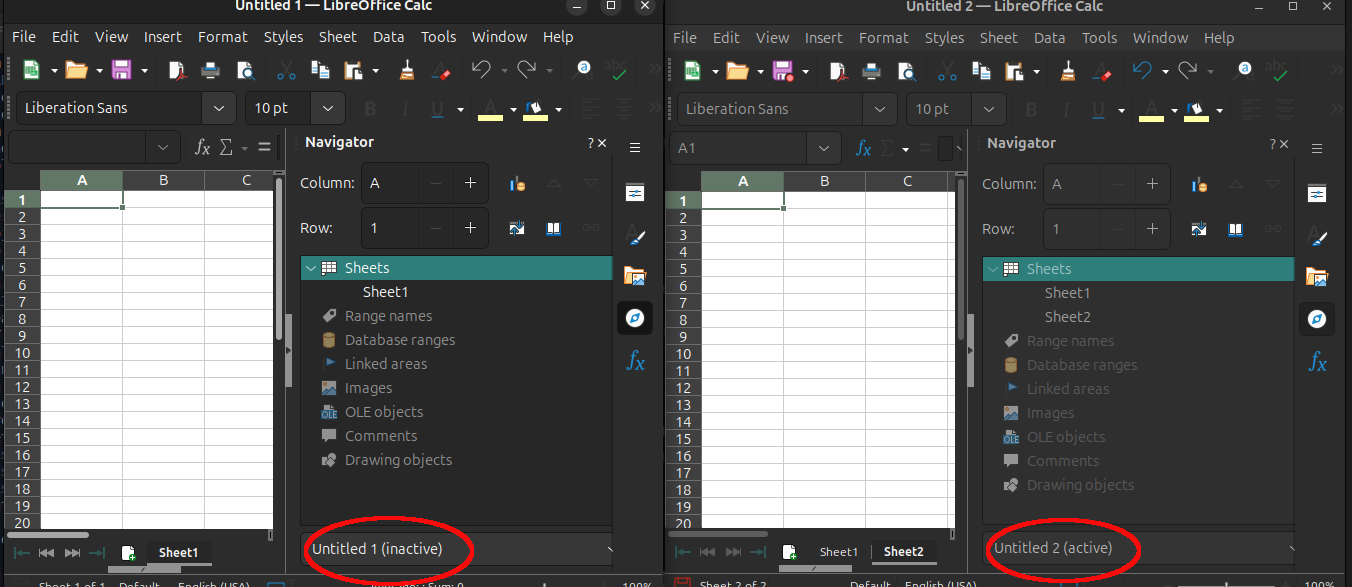Toggle automatic spell checking in Untitled 2 window
The height and width of the screenshot is (587, 1352).
pyautogui.click(x=1278, y=72)
